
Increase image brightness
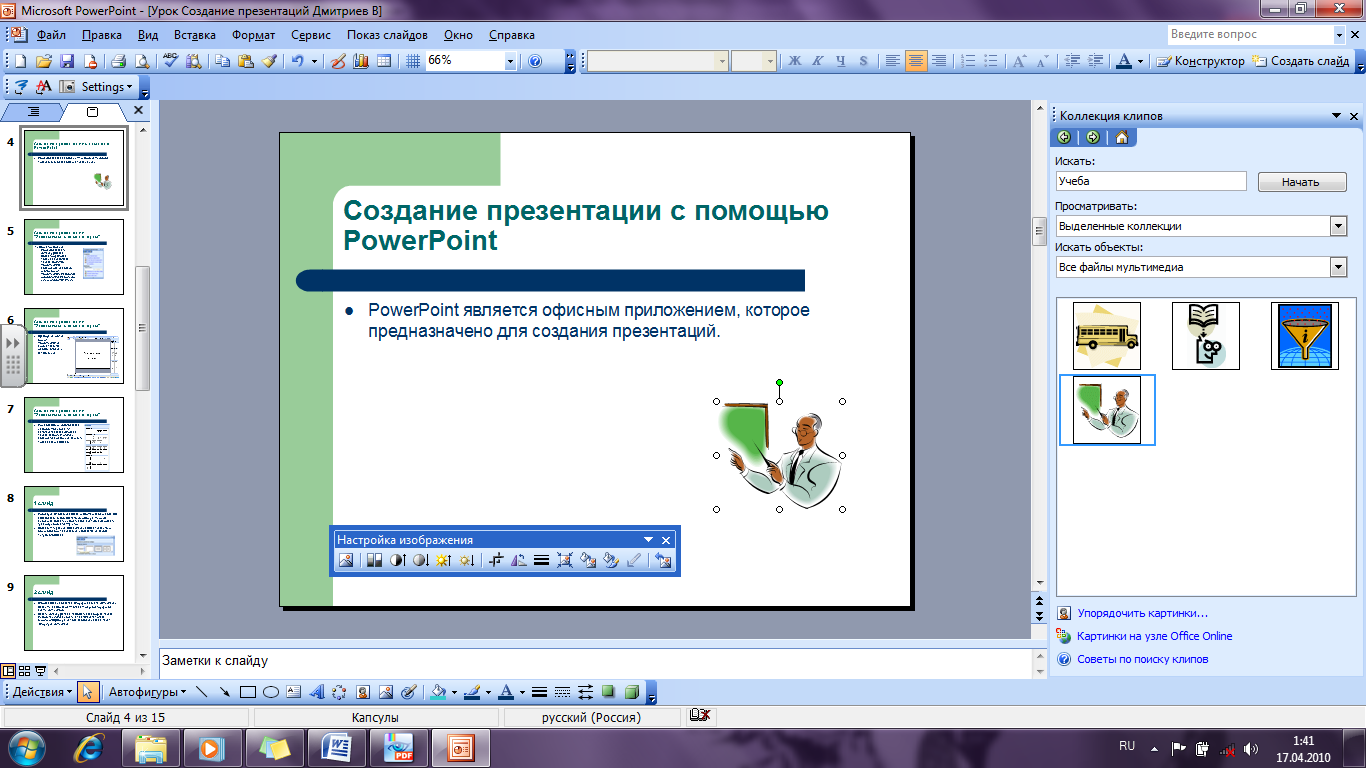443,561
